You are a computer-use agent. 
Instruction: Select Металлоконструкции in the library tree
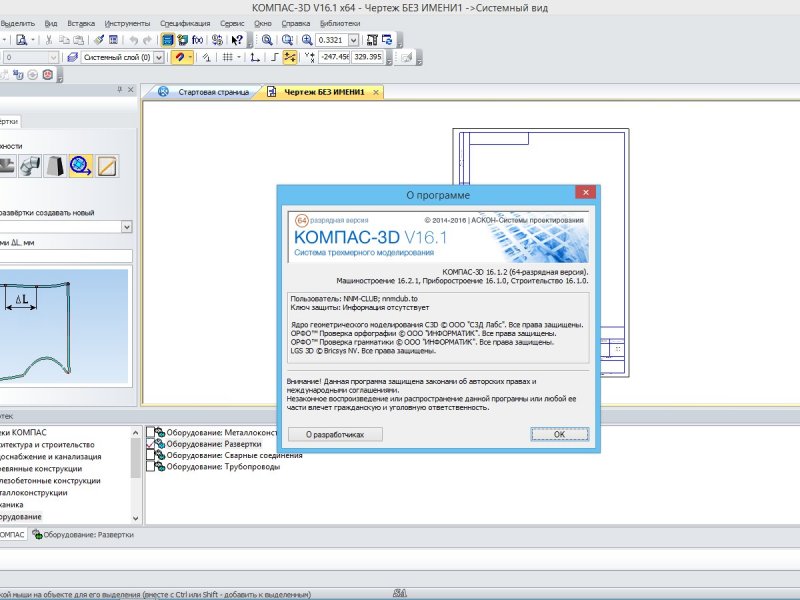pos(33,492)
